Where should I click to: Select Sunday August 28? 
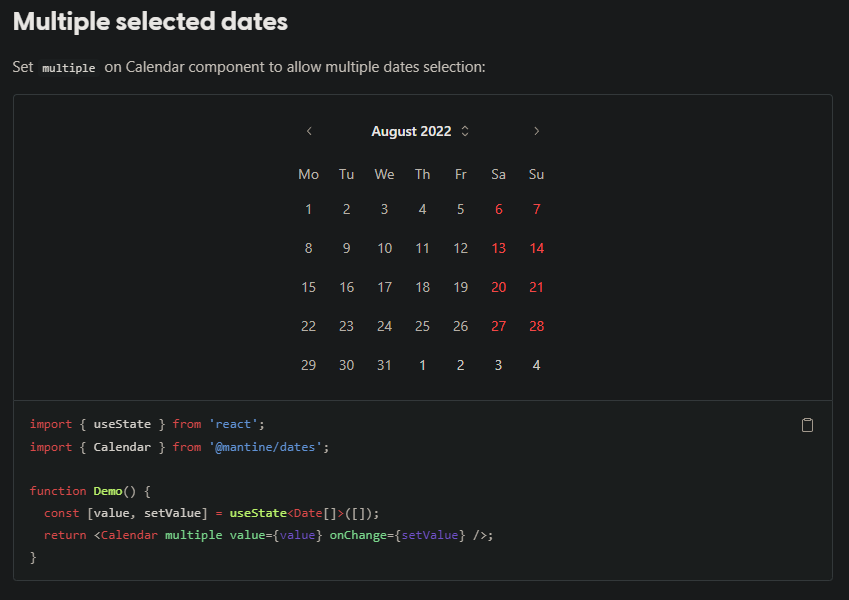point(537,326)
